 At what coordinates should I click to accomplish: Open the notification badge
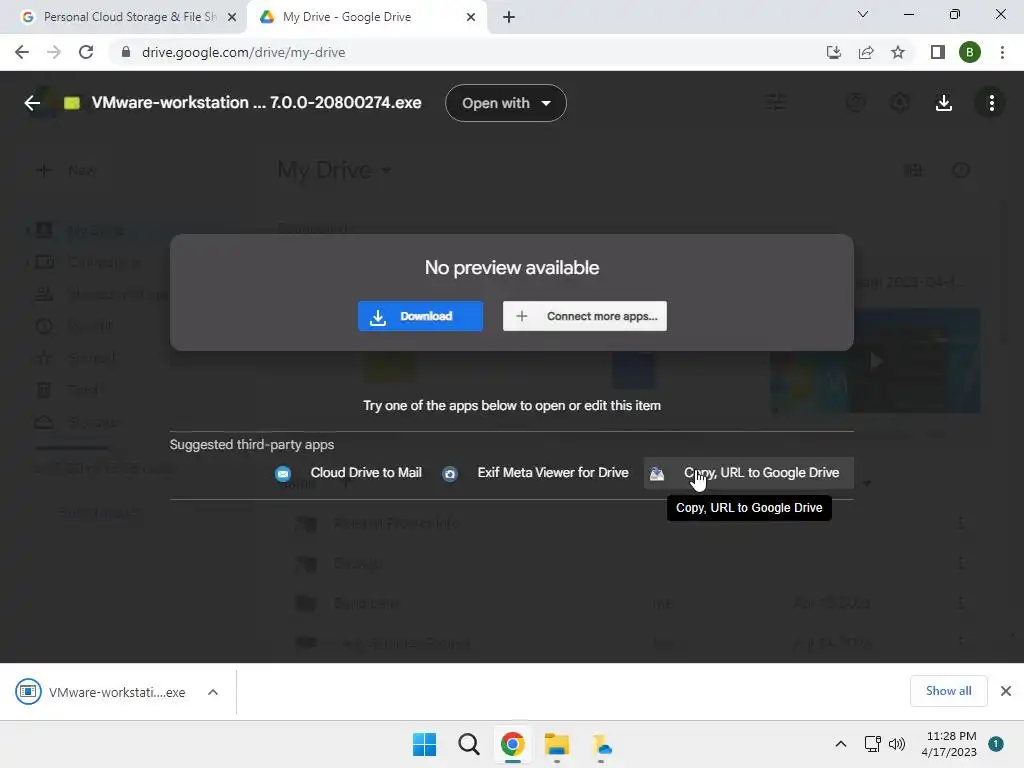tap(996, 744)
